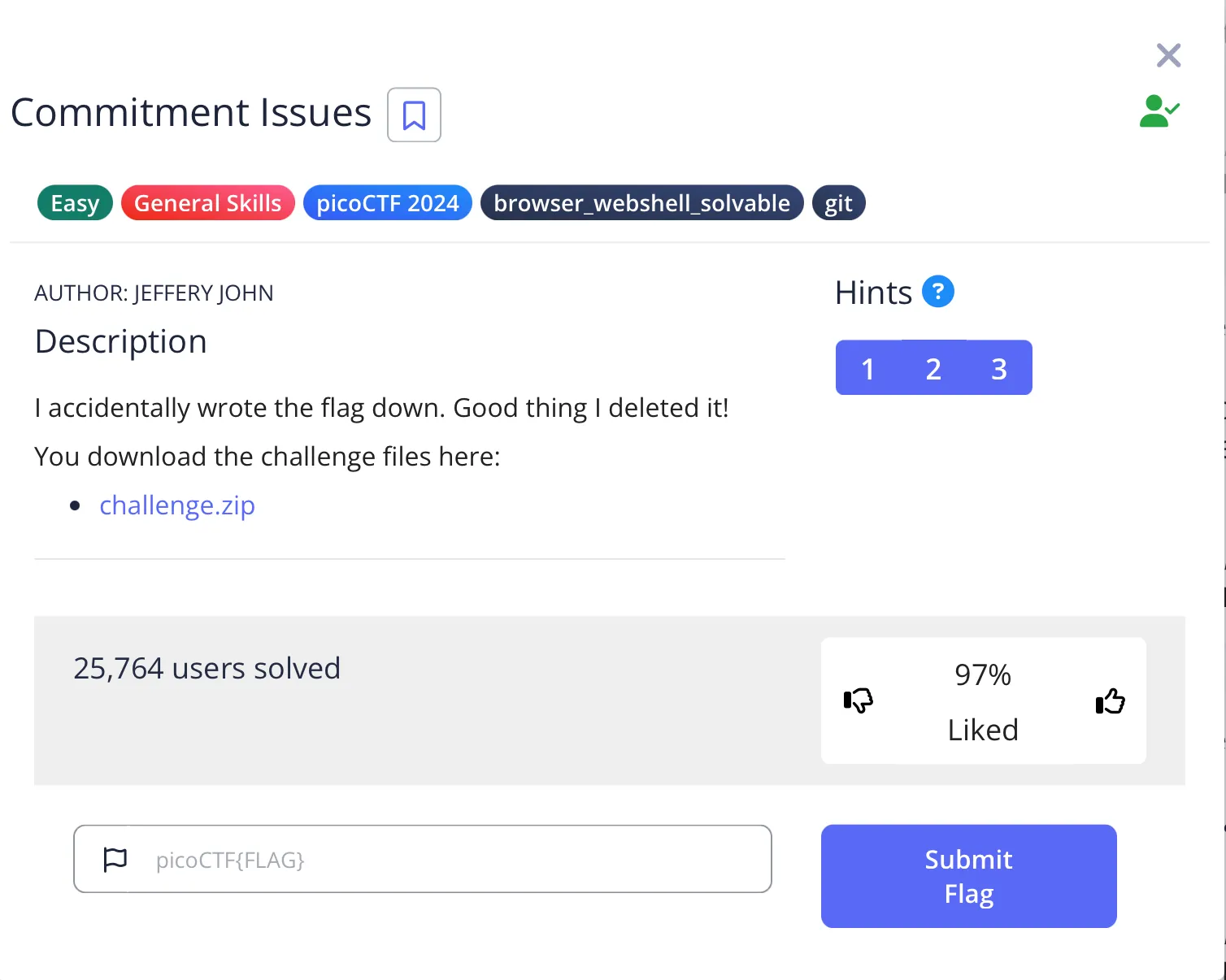Screen dimensions: 1226x980
Task: Open hint number 3
Action: click(999, 368)
